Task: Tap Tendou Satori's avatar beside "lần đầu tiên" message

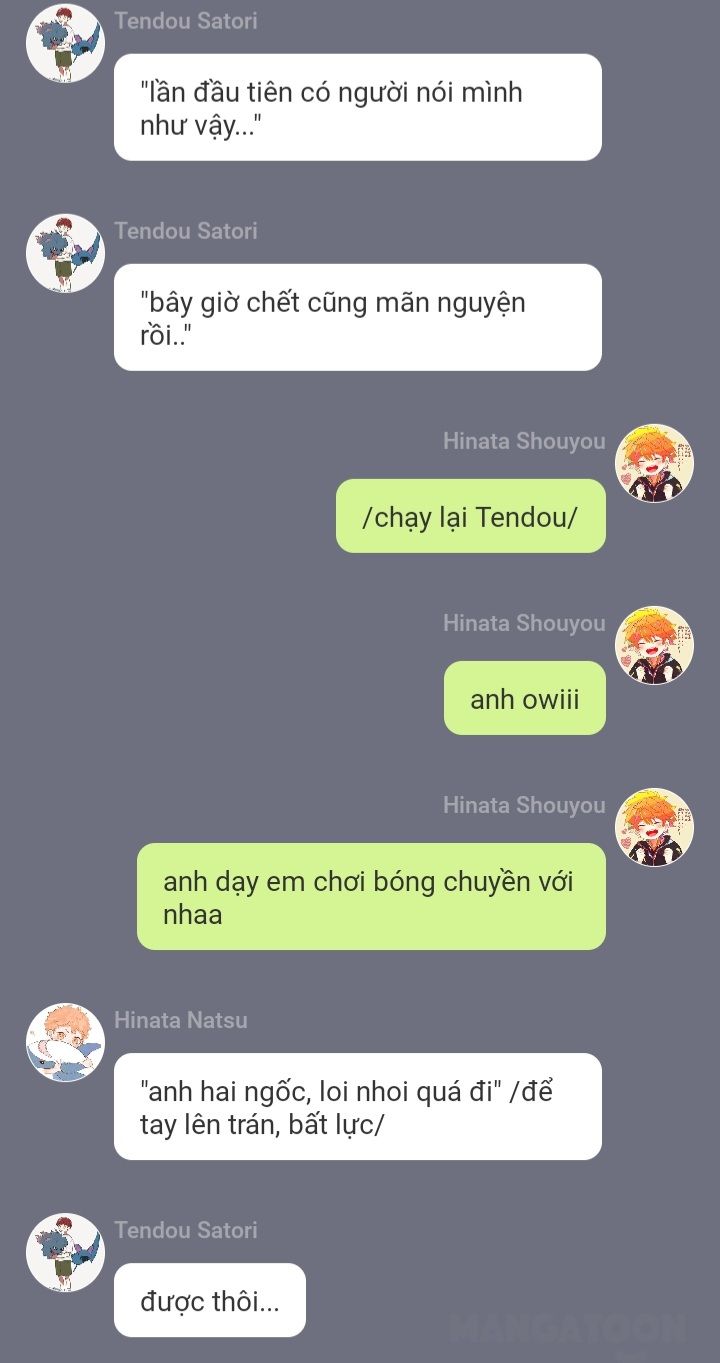Action: click(x=65, y=43)
